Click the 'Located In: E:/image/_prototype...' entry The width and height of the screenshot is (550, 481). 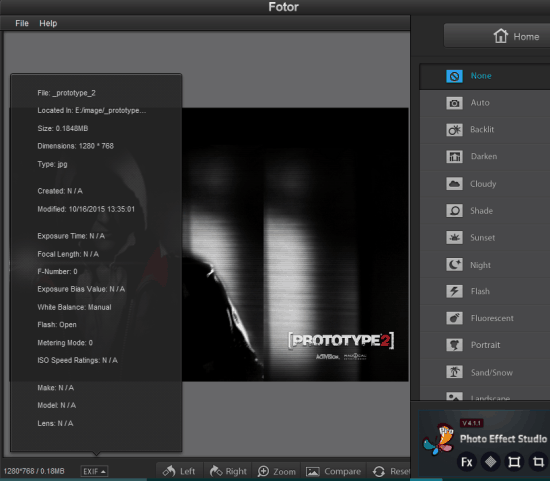[92, 111]
